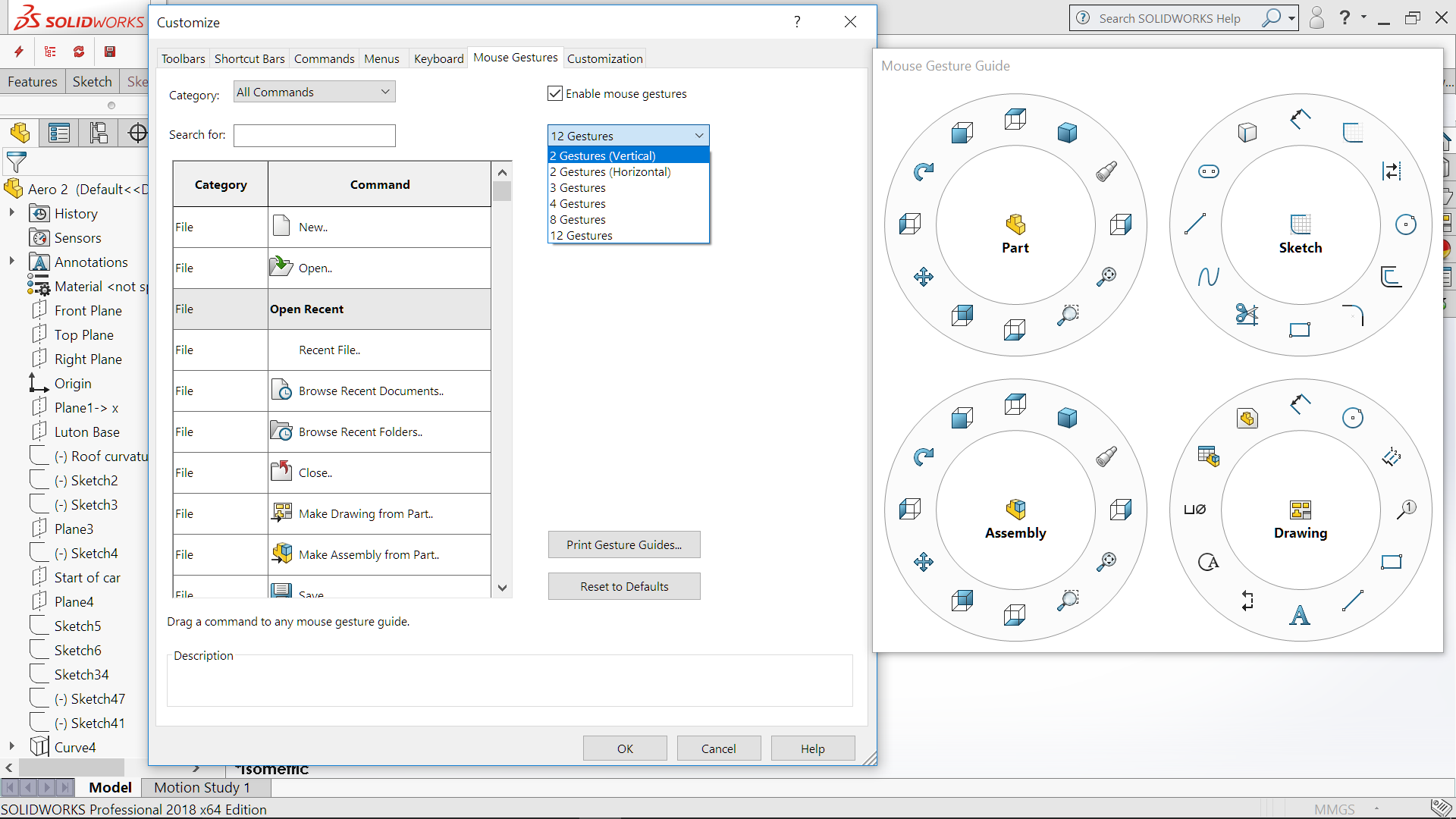Click the pan icon in Part gesture guide
Viewport: 1456px width, 819px height.
coord(923,277)
